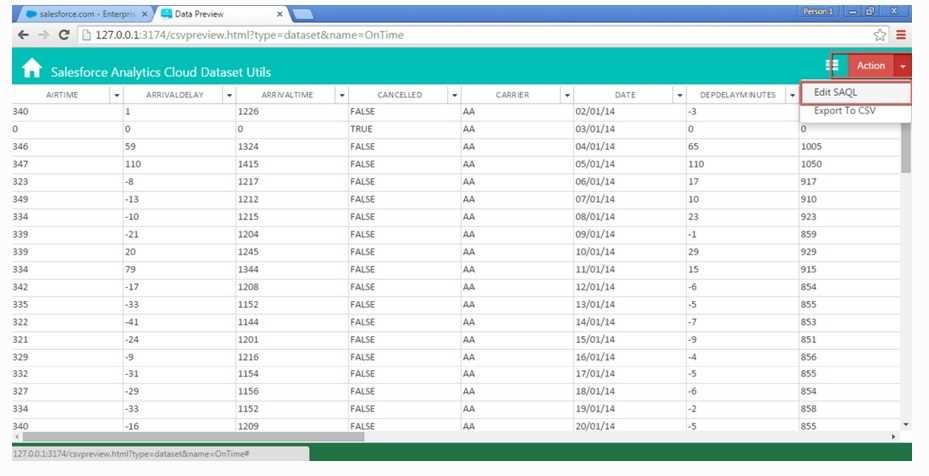The height and width of the screenshot is (476, 929).
Task: Select the Data Preview tab
Action: (220, 14)
